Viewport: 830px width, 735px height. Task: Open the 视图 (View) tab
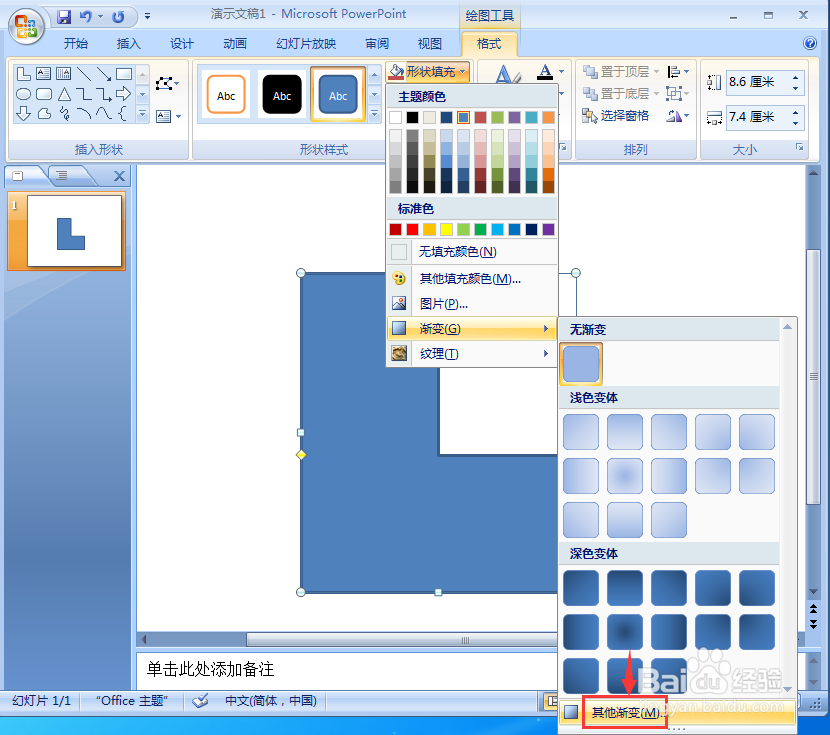(x=429, y=43)
